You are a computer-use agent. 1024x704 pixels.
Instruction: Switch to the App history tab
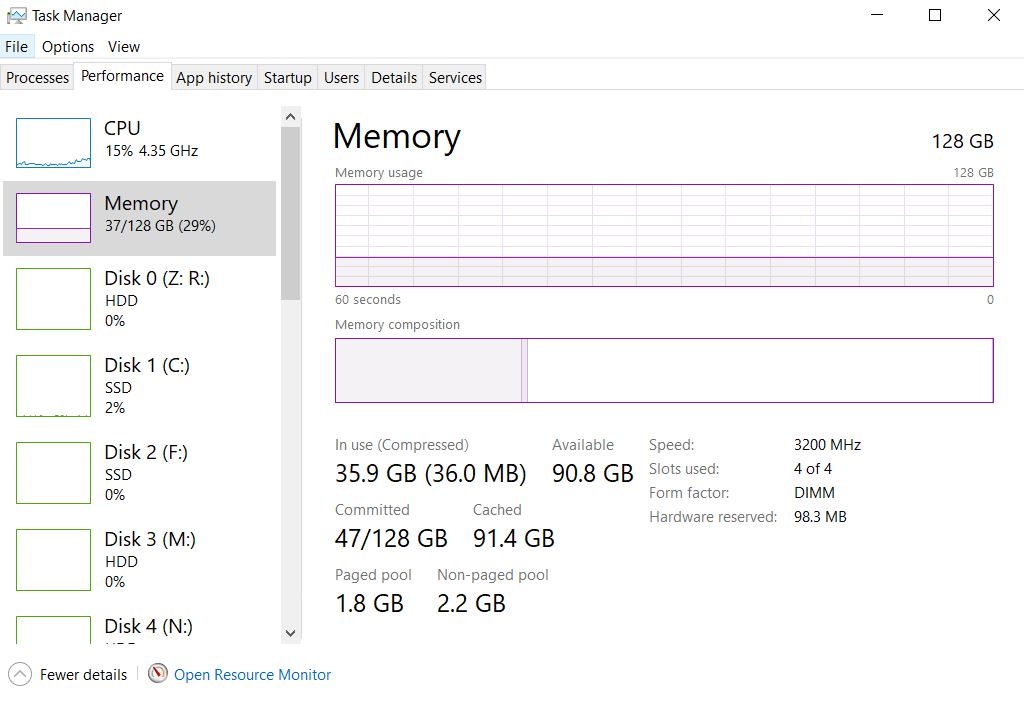click(214, 78)
